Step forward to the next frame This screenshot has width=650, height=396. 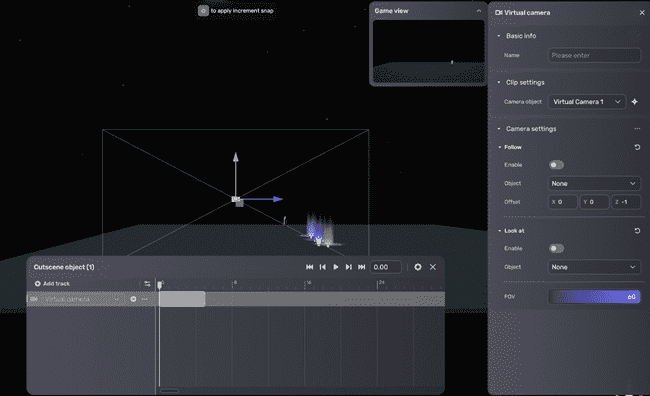tap(349, 267)
